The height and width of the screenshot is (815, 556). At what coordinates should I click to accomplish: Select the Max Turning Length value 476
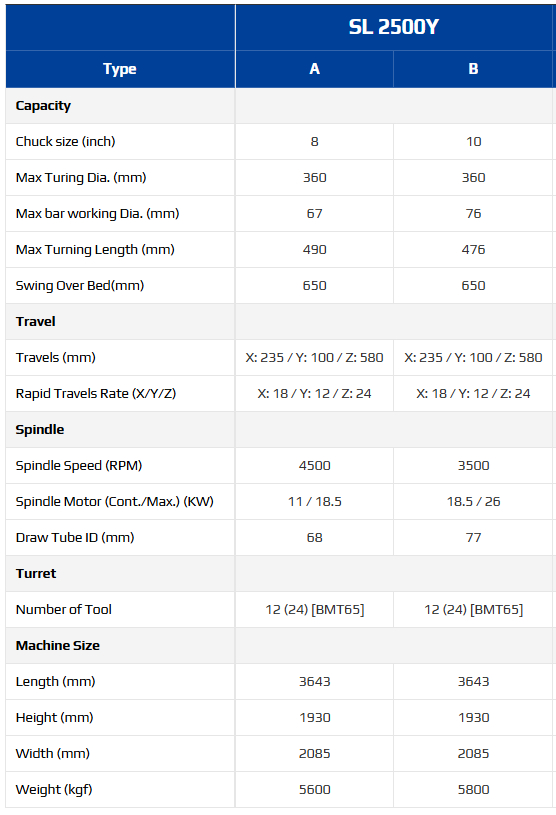pos(473,249)
